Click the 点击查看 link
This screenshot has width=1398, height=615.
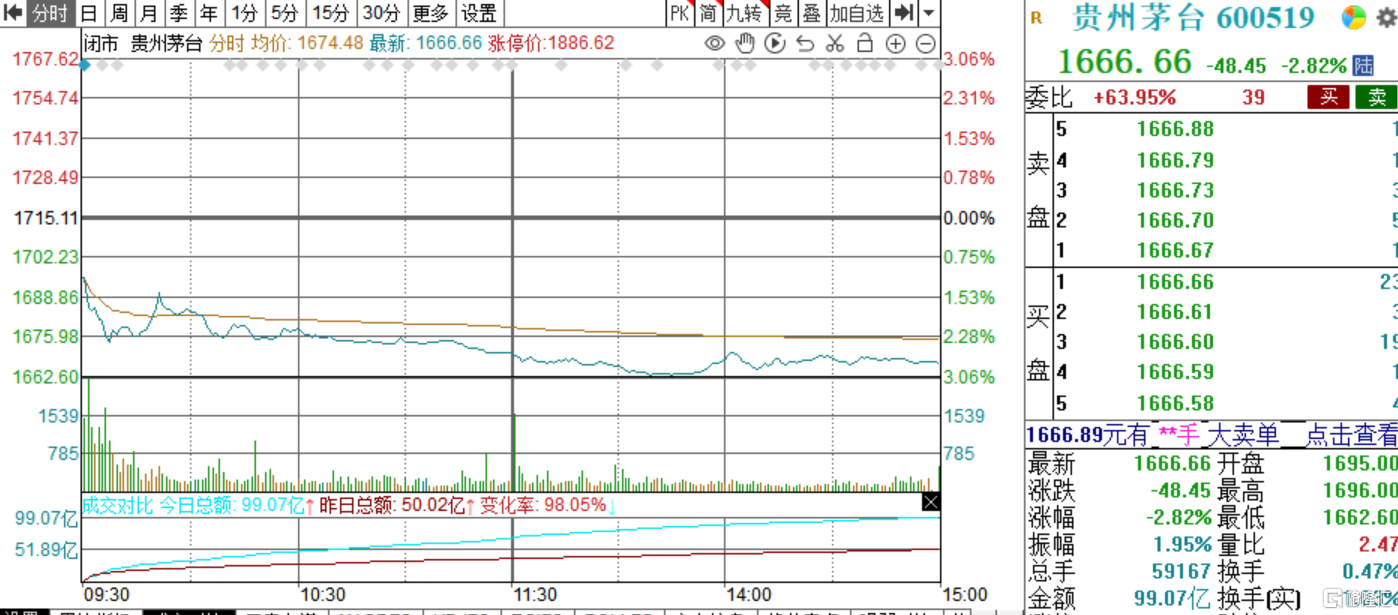(x=1351, y=435)
